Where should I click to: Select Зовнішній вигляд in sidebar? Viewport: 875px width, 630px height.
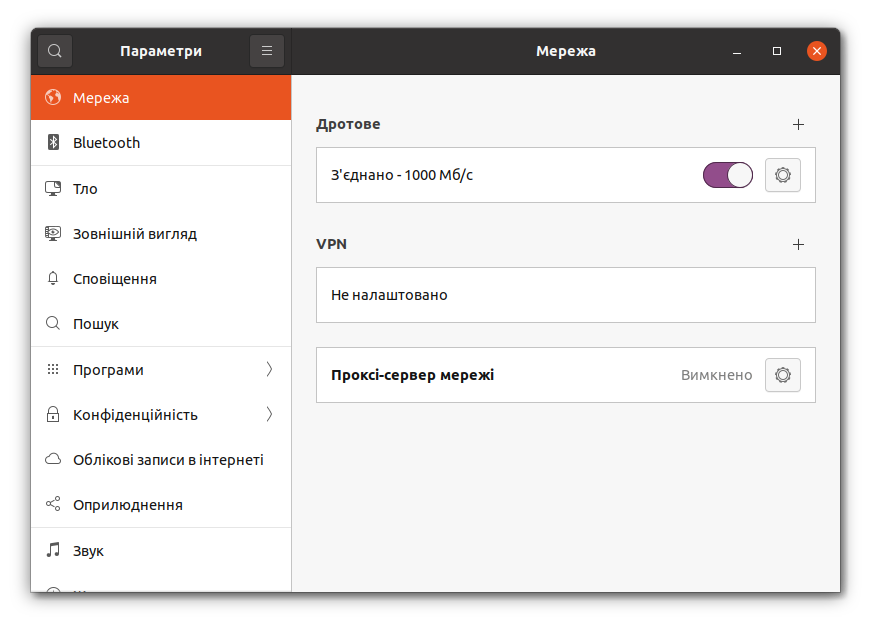point(134,234)
